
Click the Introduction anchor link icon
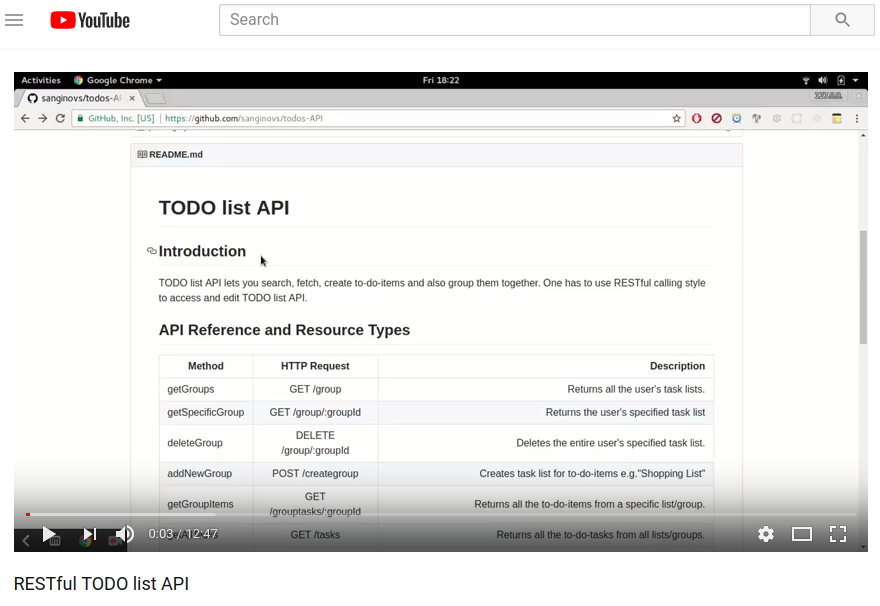point(152,251)
